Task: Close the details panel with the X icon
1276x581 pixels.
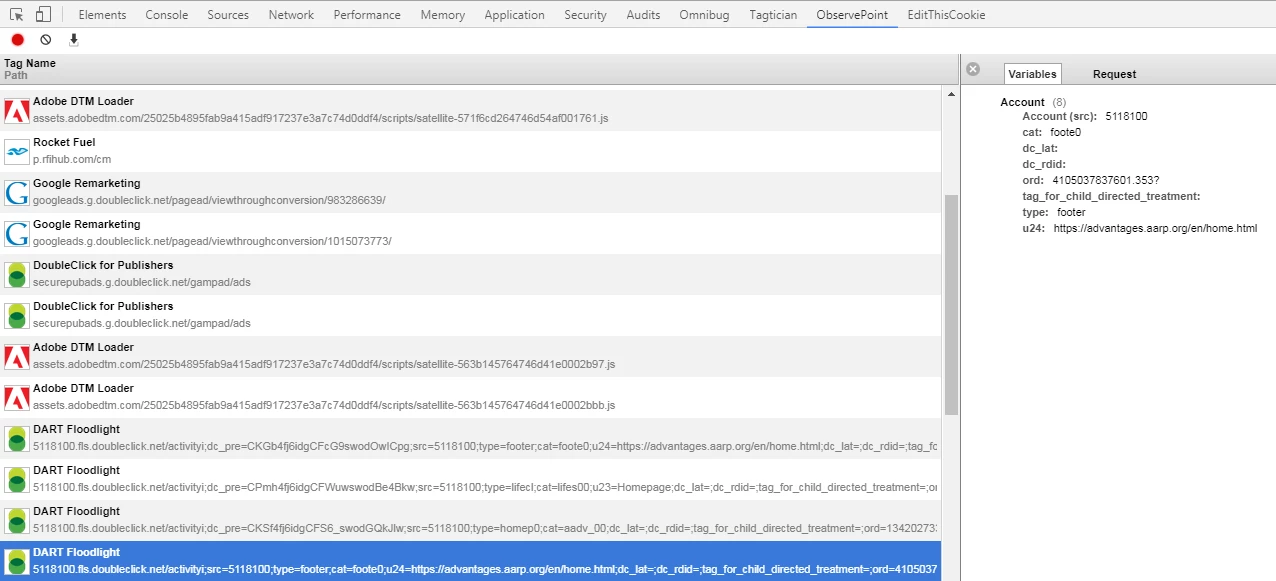Action: click(973, 70)
